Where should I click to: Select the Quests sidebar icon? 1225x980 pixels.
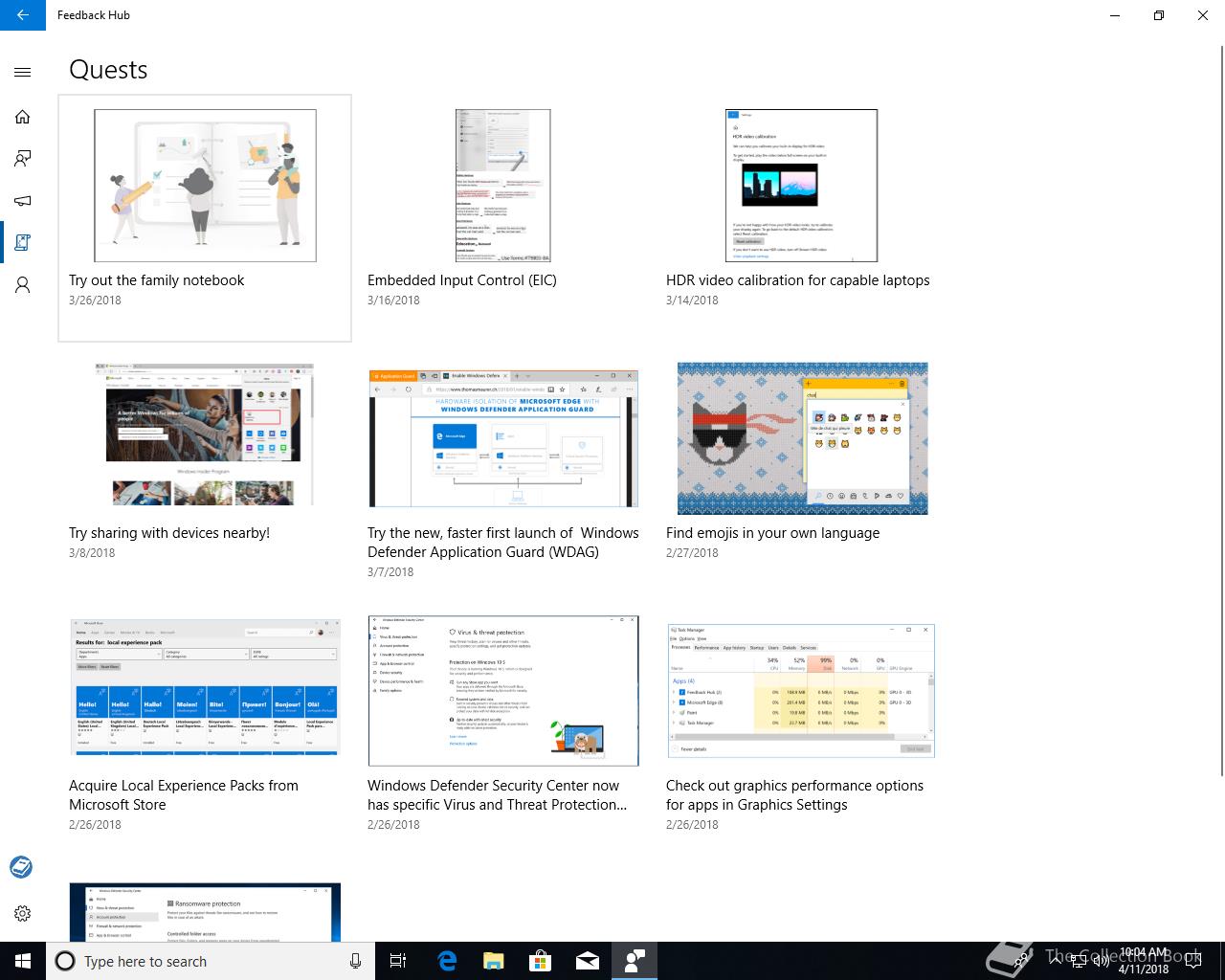(23, 243)
